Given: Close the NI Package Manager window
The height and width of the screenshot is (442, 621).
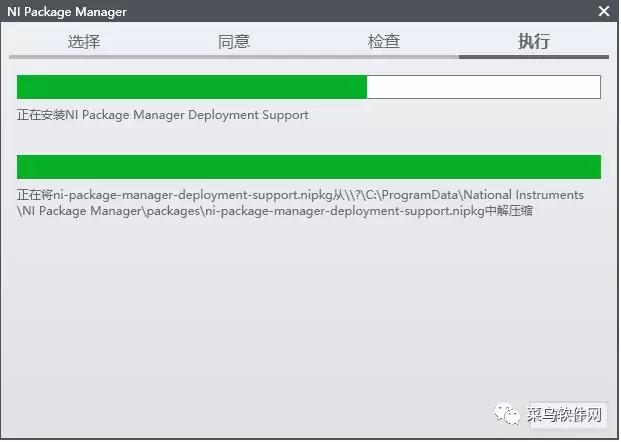Looking at the screenshot, I should (604, 12).
